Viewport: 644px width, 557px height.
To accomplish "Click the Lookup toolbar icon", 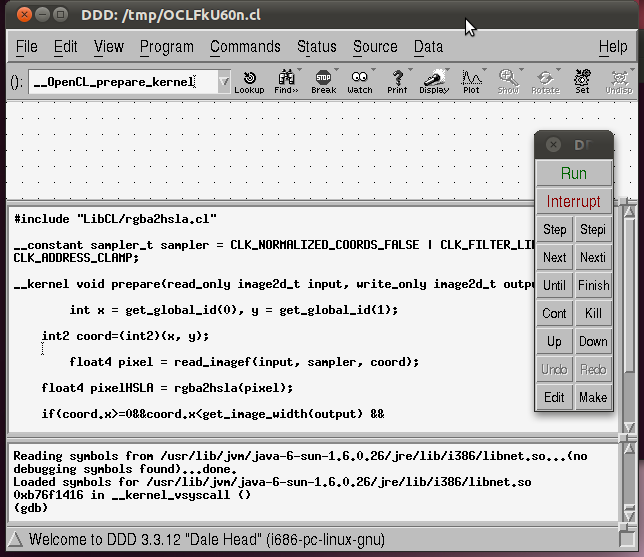I will point(249,82).
